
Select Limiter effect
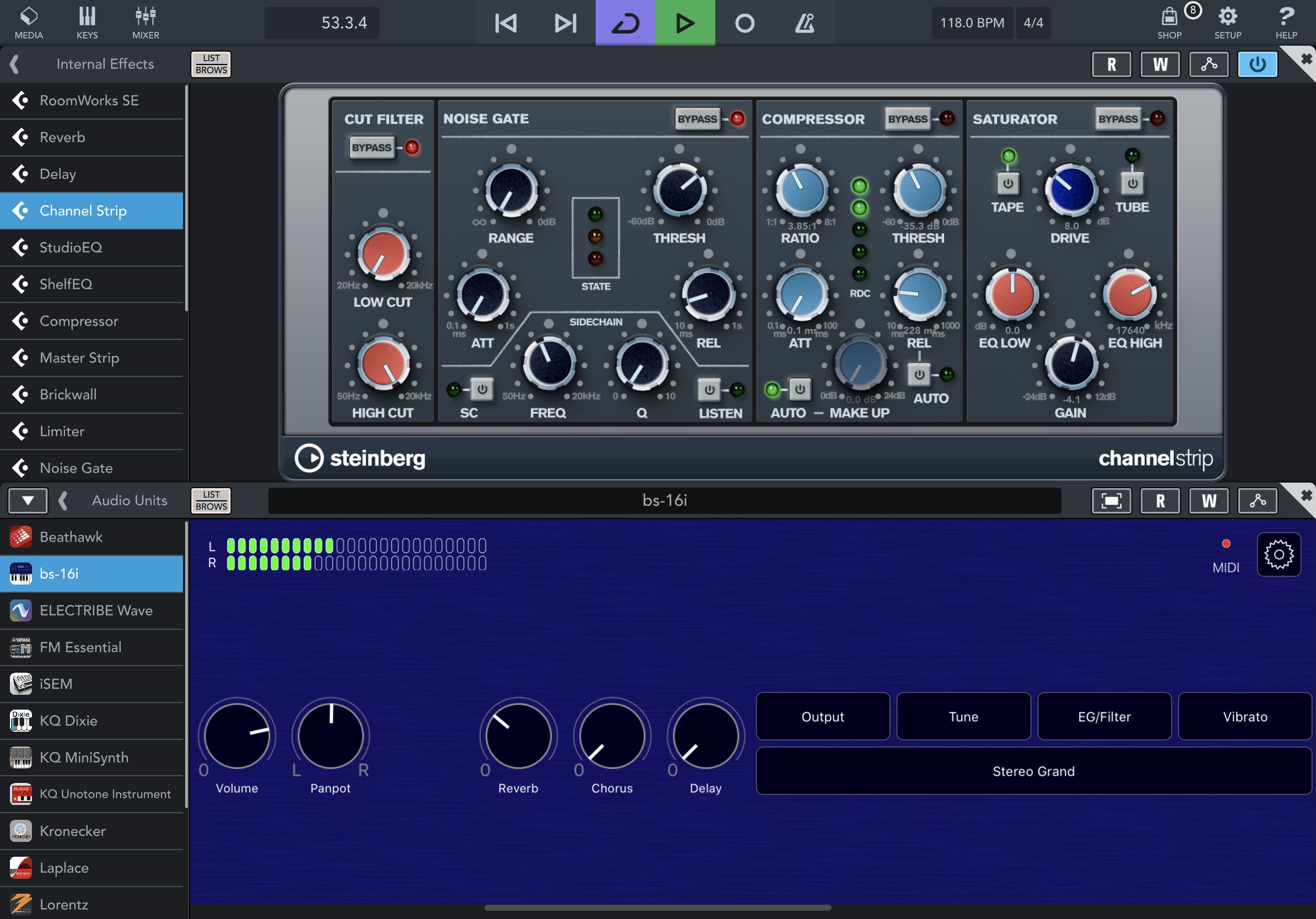(91, 431)
